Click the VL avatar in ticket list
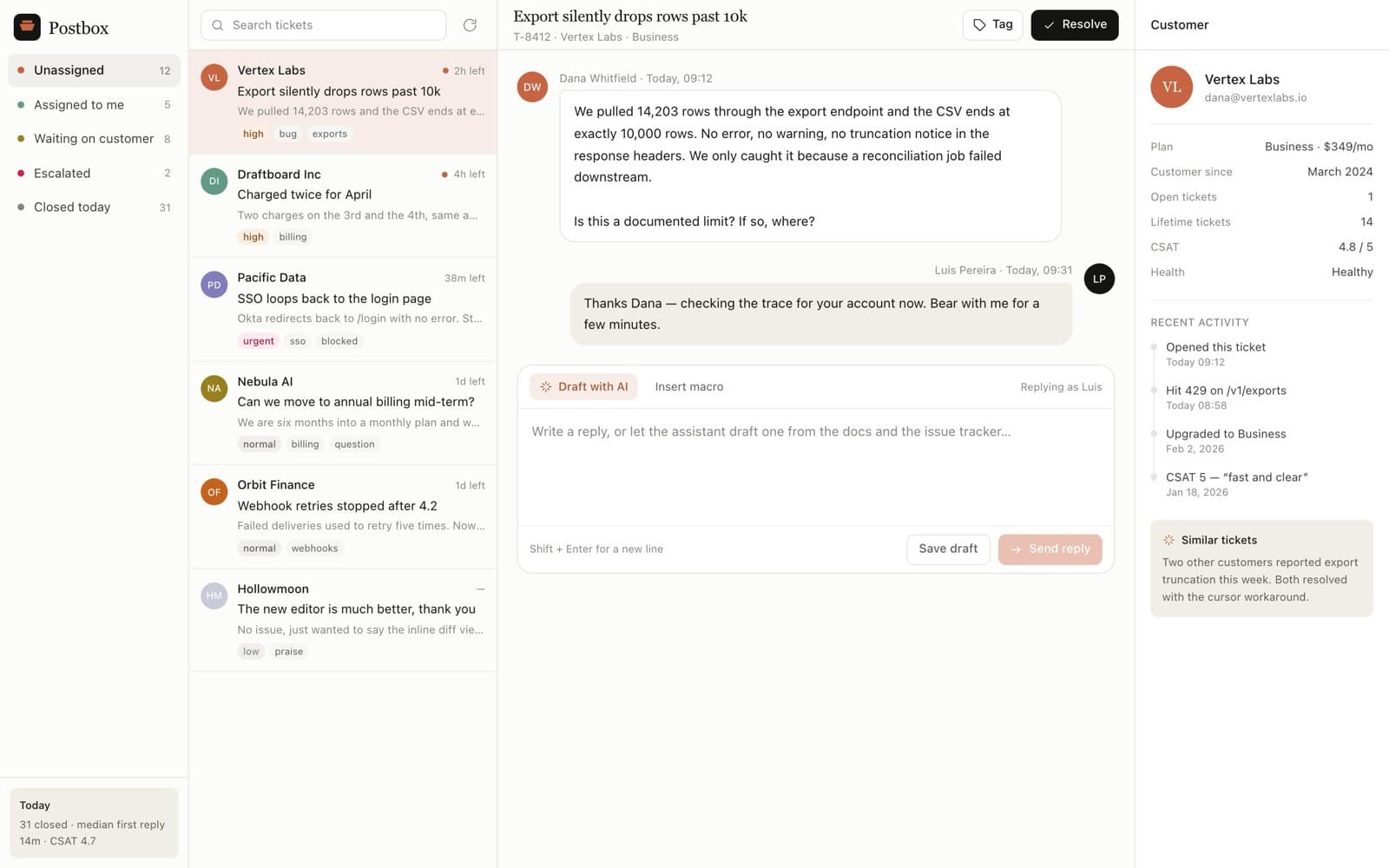This screenshot has height=868, width=1389. (214, 77)
